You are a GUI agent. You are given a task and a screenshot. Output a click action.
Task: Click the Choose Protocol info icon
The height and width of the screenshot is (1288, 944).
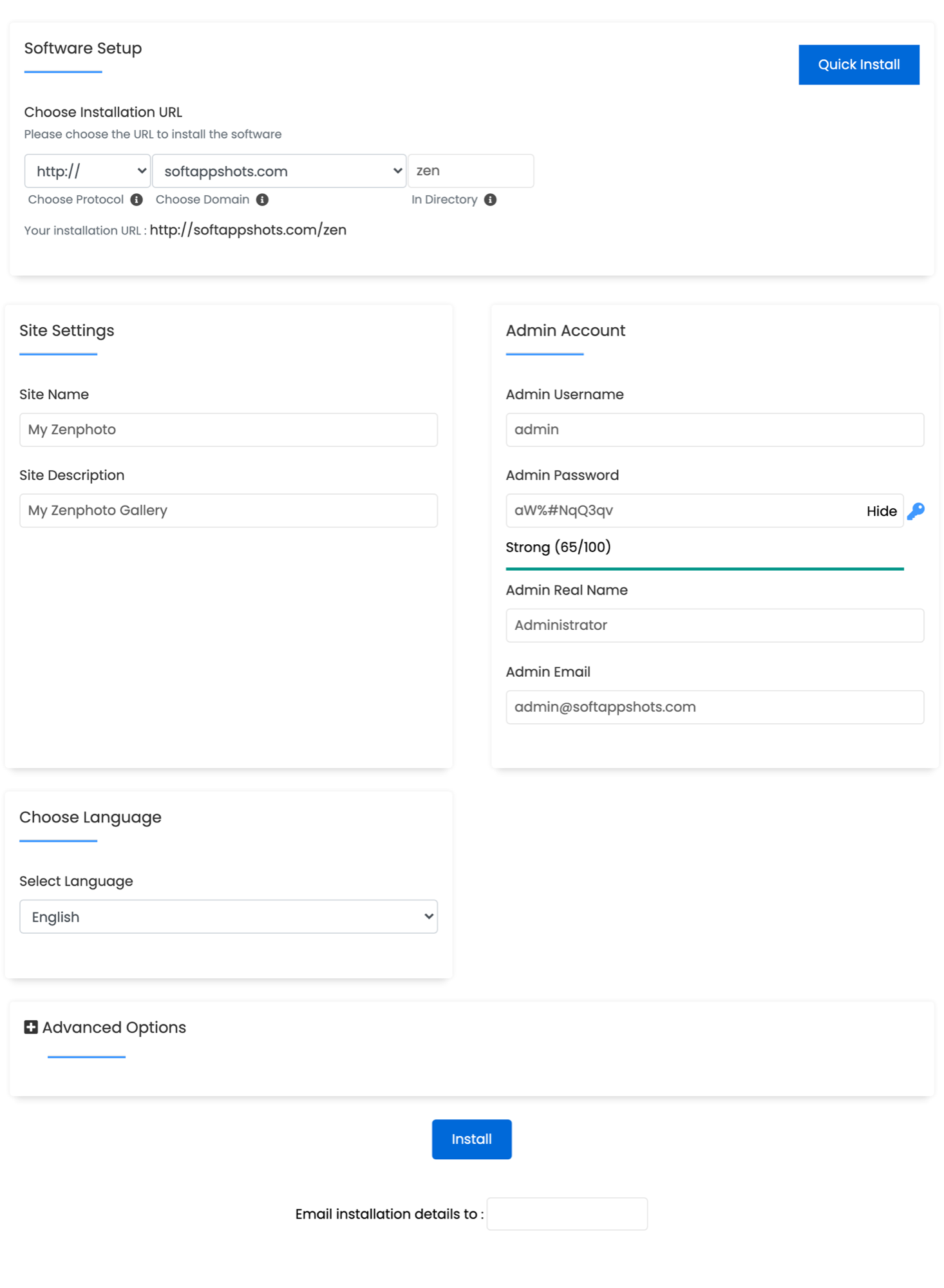(x=137, y=200)
